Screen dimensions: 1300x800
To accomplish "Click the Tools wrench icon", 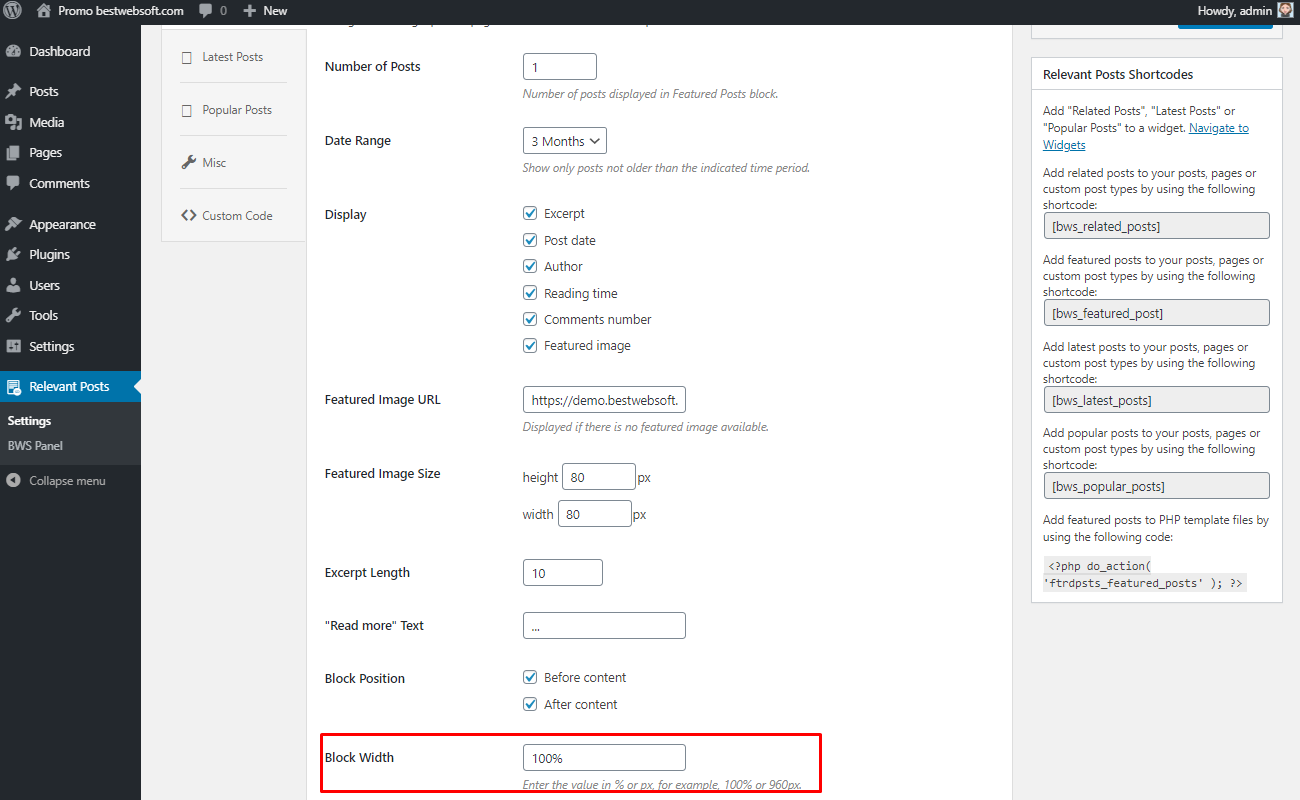I will [x=13, y=315].
